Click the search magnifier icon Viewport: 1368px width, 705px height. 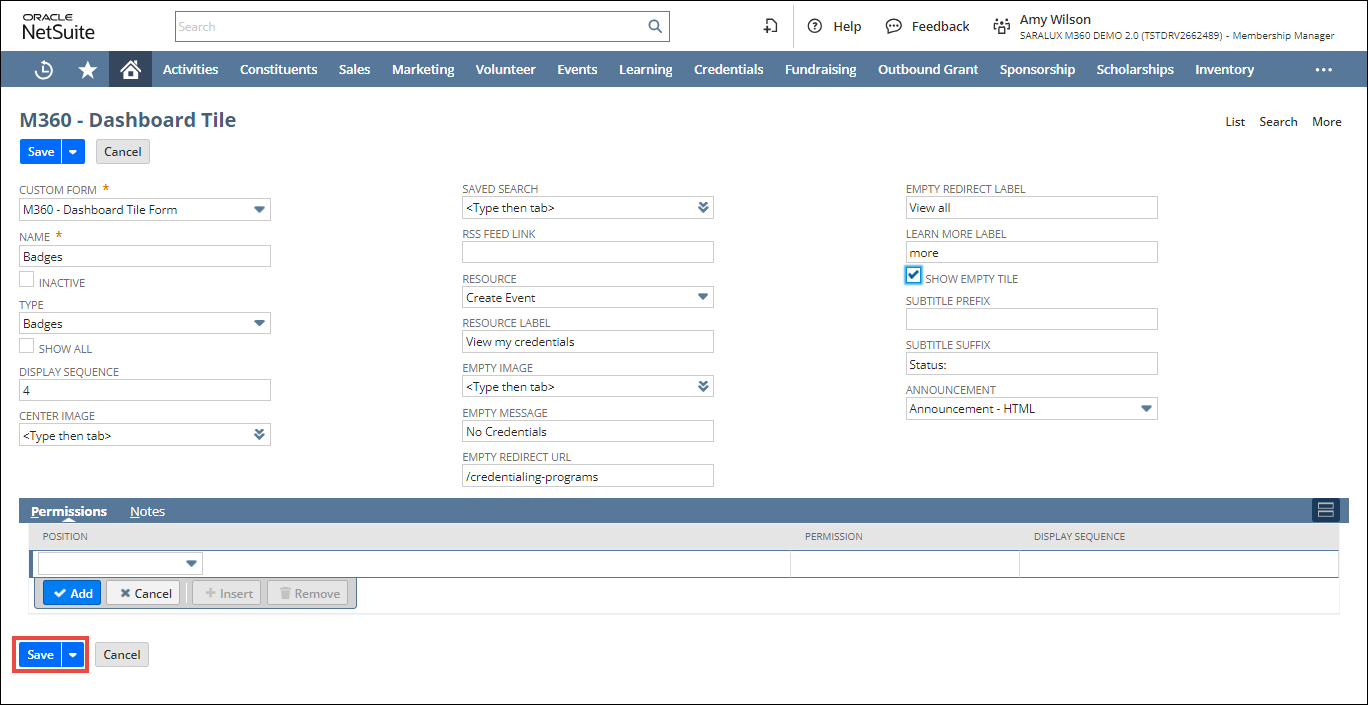[x=655, y=27]
